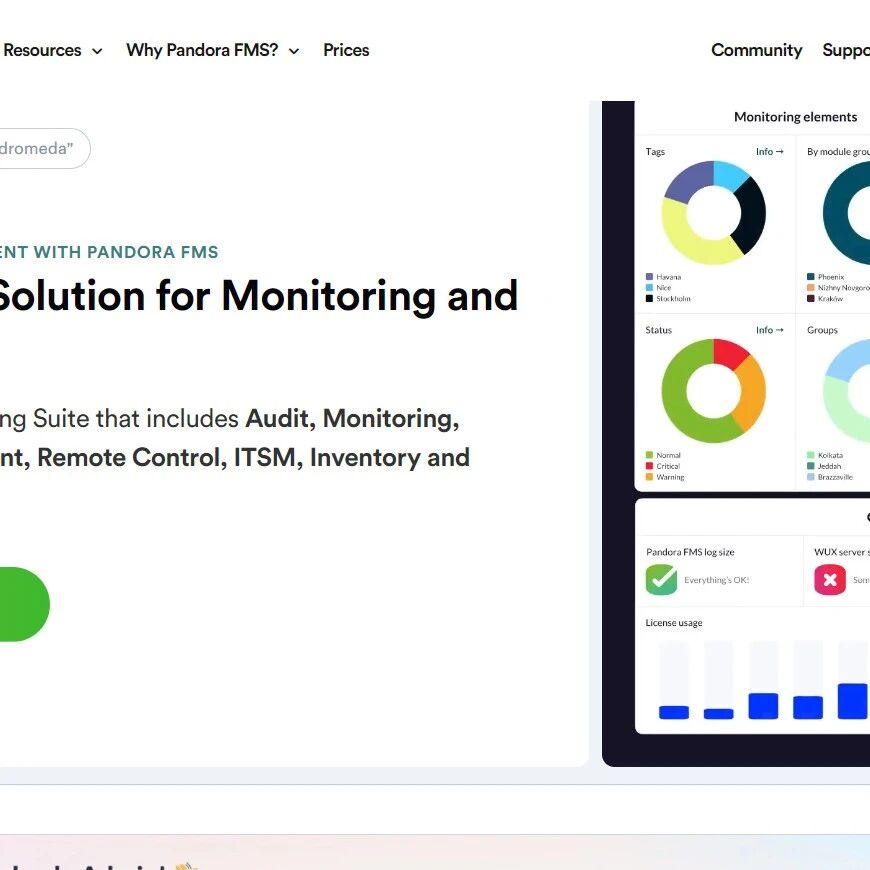Click the Groups donut chart
Image resolution: width=870 pixels, height=870 pixels.
pos(847,391)
